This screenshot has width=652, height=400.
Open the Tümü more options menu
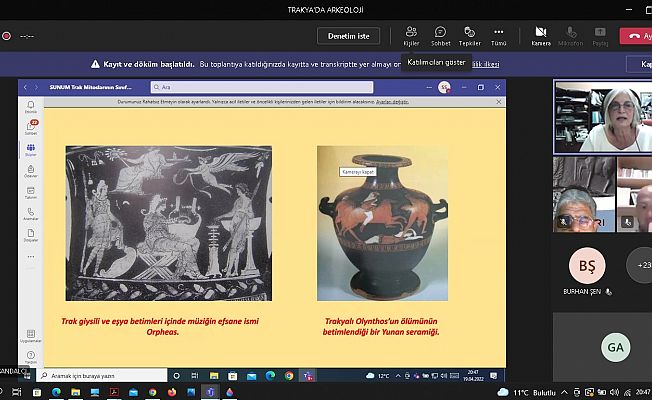(499, 35)
